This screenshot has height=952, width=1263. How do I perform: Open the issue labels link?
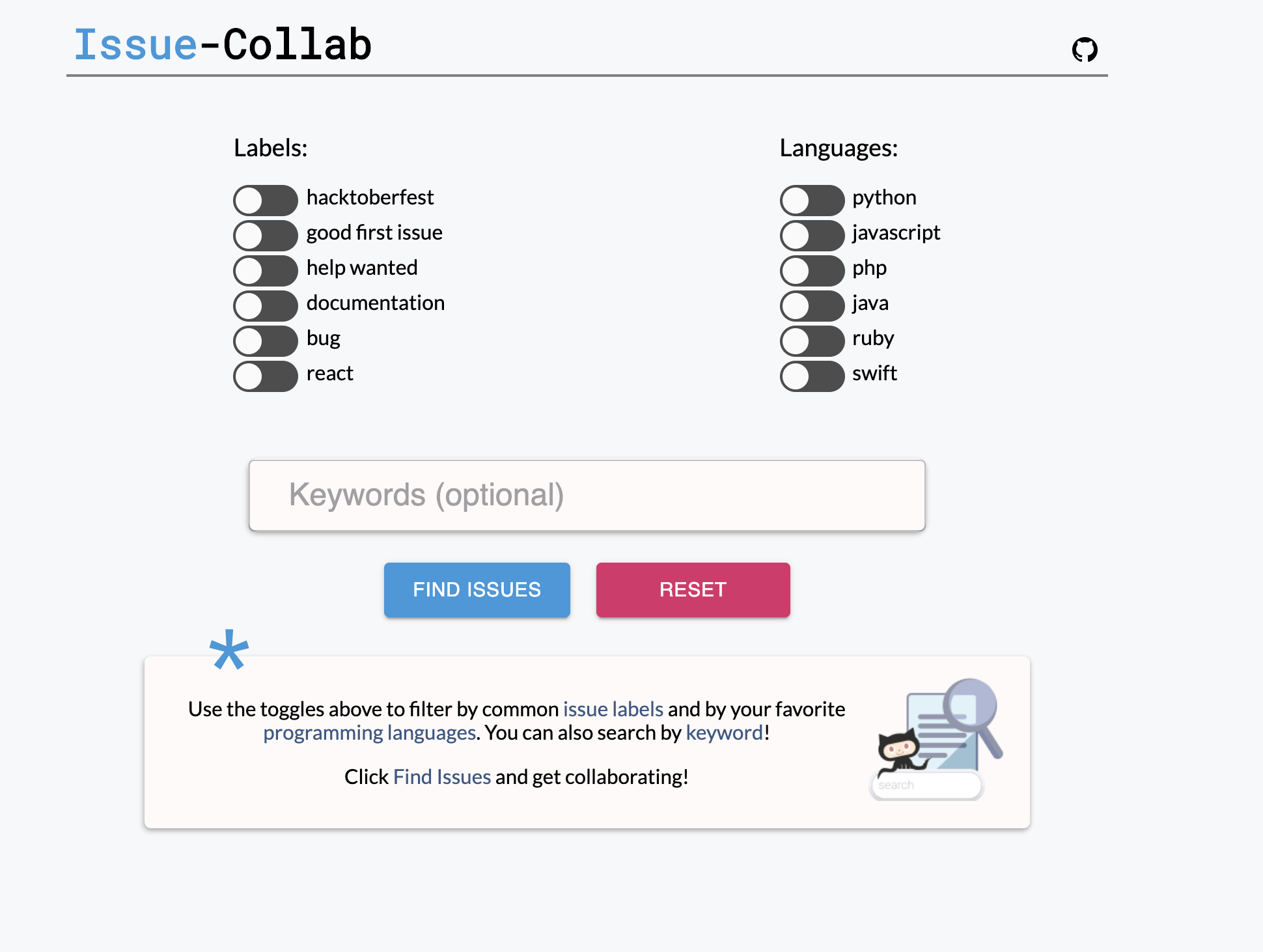[613, 709]
